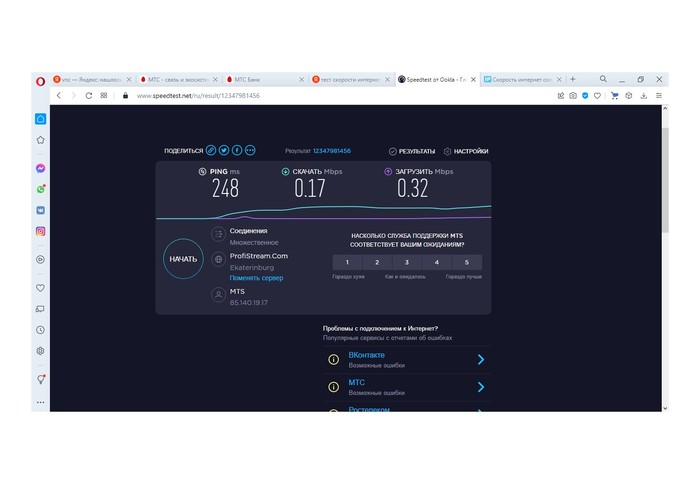Open a new browser tab
700x484 pixels.
(573, 79)
